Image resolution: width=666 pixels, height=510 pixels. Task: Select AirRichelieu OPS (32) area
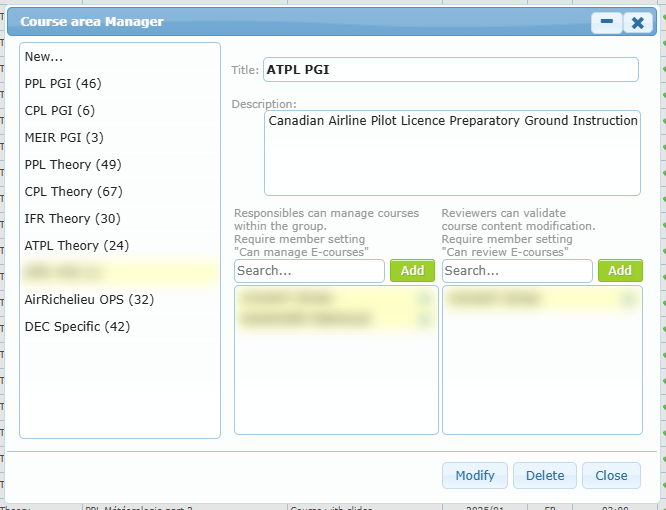[x=120, y=300]
